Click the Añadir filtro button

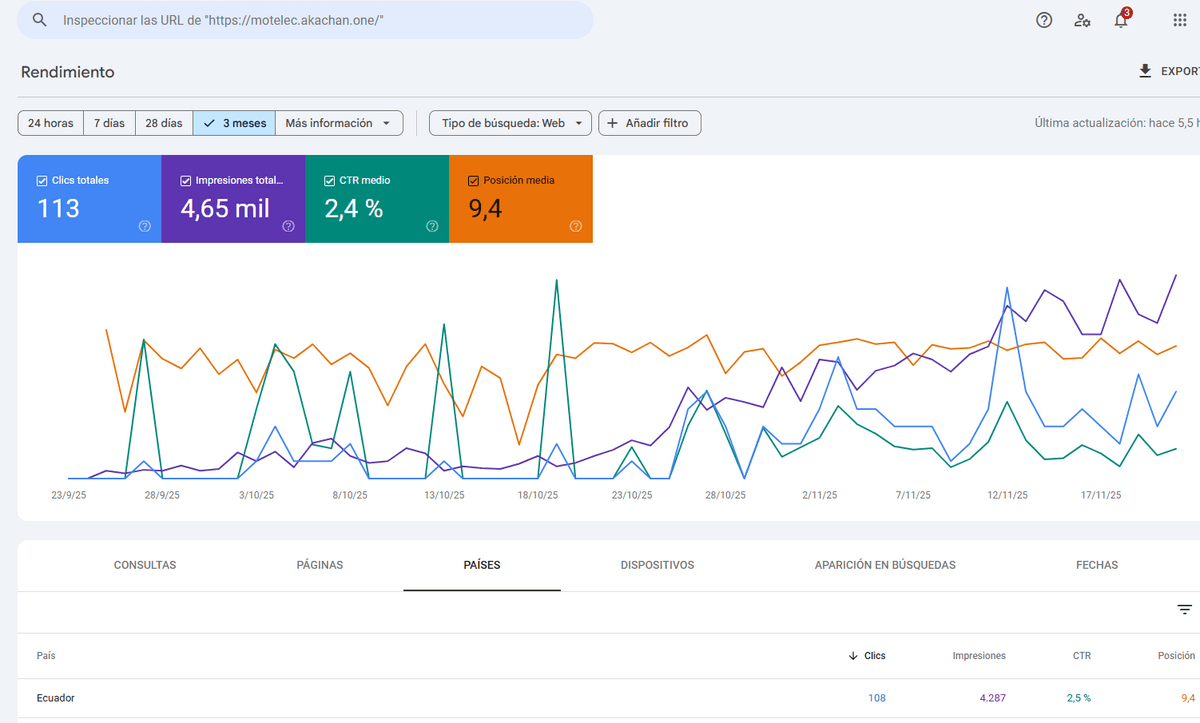tap(649, 123)
